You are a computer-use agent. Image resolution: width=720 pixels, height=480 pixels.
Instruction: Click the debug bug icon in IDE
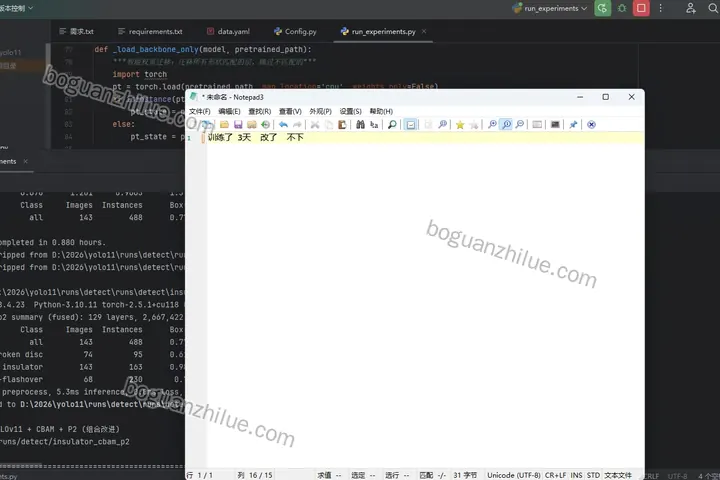click(622, 8)
